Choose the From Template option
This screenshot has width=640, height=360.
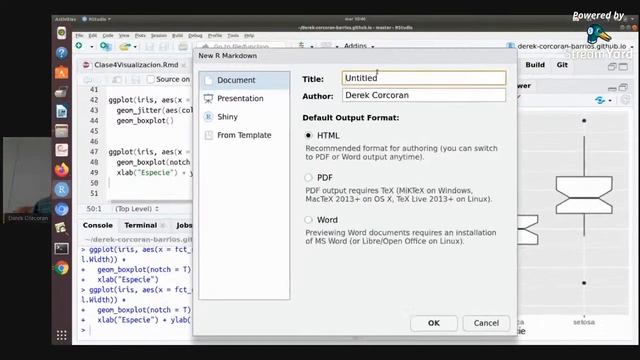click(244, 135)
